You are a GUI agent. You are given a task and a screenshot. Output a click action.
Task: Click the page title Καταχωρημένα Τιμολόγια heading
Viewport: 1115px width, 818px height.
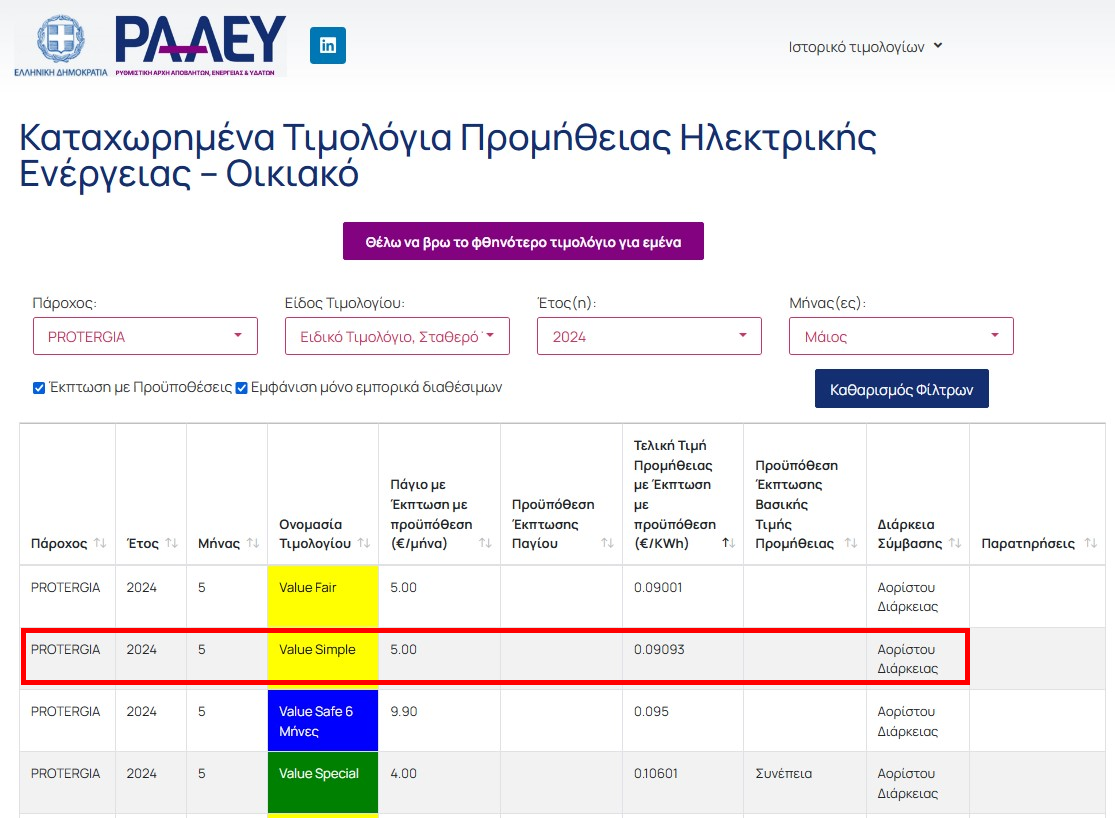448,156
